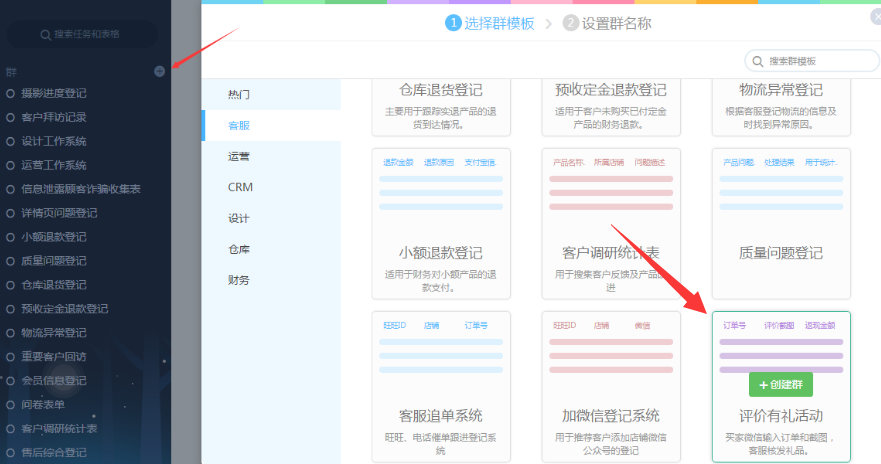Click the magnifier icon in template search
The image size is (881, 464).
point(758,61)
